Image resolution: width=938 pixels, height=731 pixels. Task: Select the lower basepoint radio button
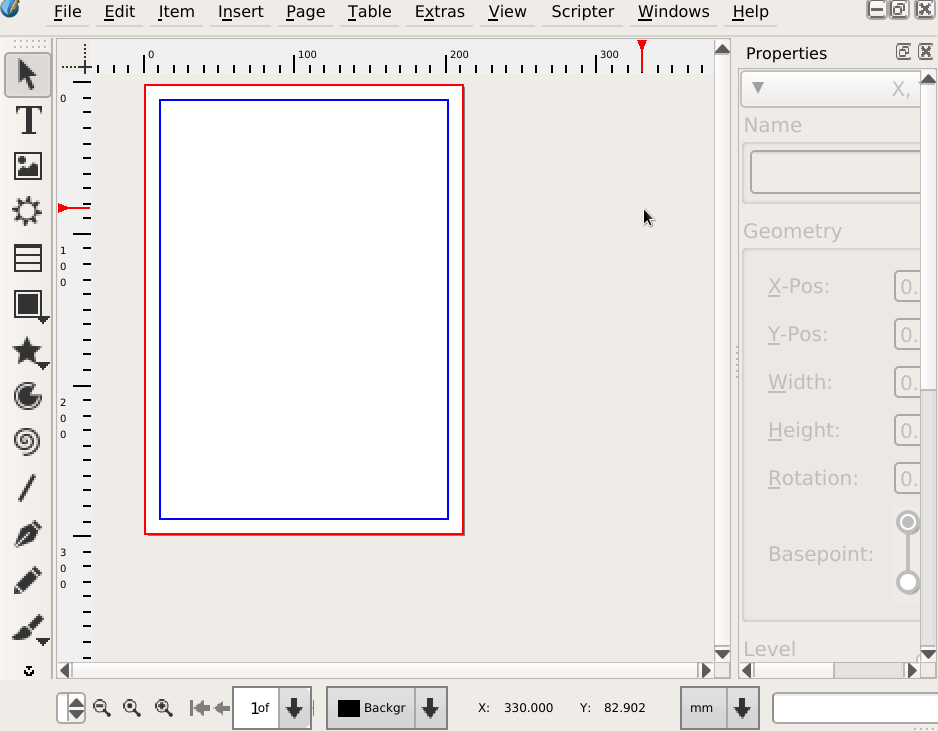click(x=907, y=582)
